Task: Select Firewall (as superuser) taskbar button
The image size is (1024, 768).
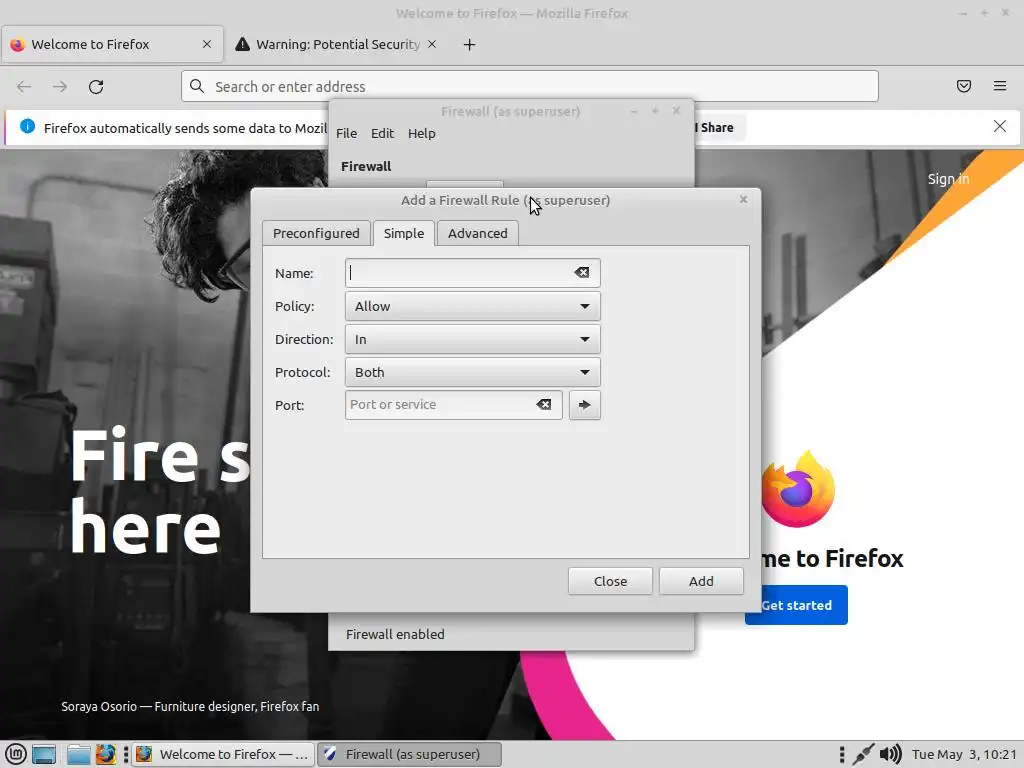Action: [x=409, y=754]
